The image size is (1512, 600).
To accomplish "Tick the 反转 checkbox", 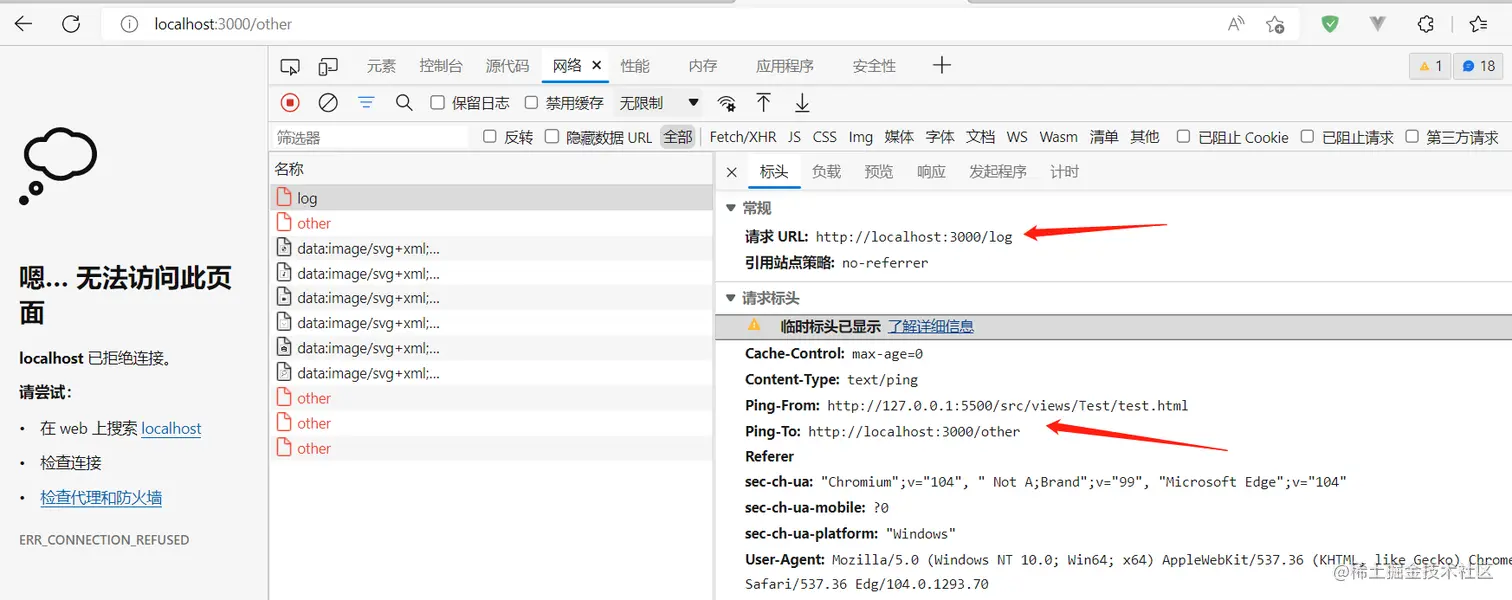I will point(489,136).
